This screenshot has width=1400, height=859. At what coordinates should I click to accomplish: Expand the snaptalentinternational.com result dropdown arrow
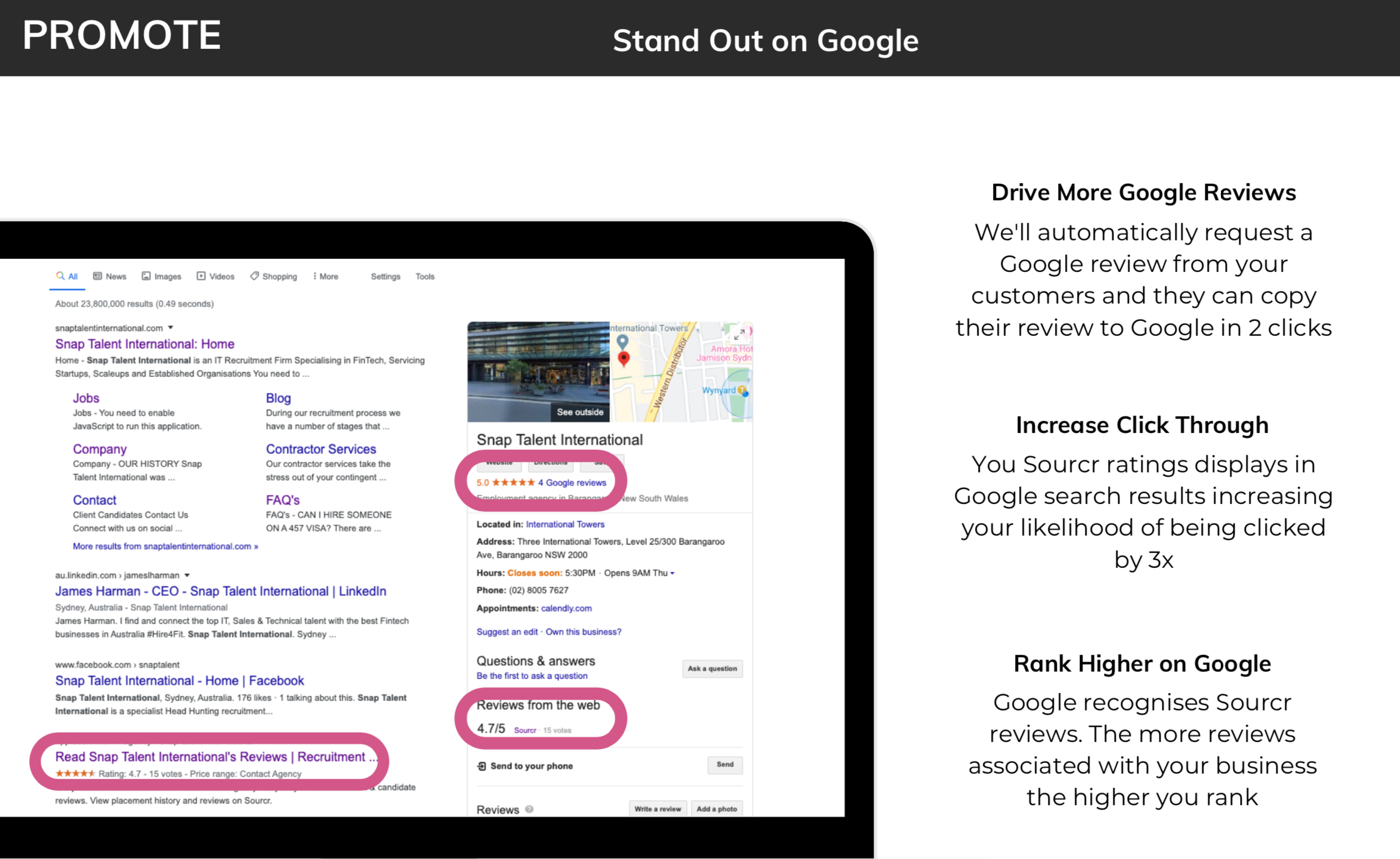[x=171, y=327]
